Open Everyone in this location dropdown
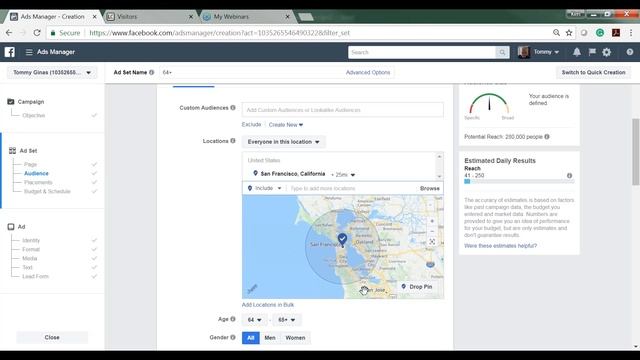Image resolution: width=640 pixels, height=360 pixels. [283, 142]
